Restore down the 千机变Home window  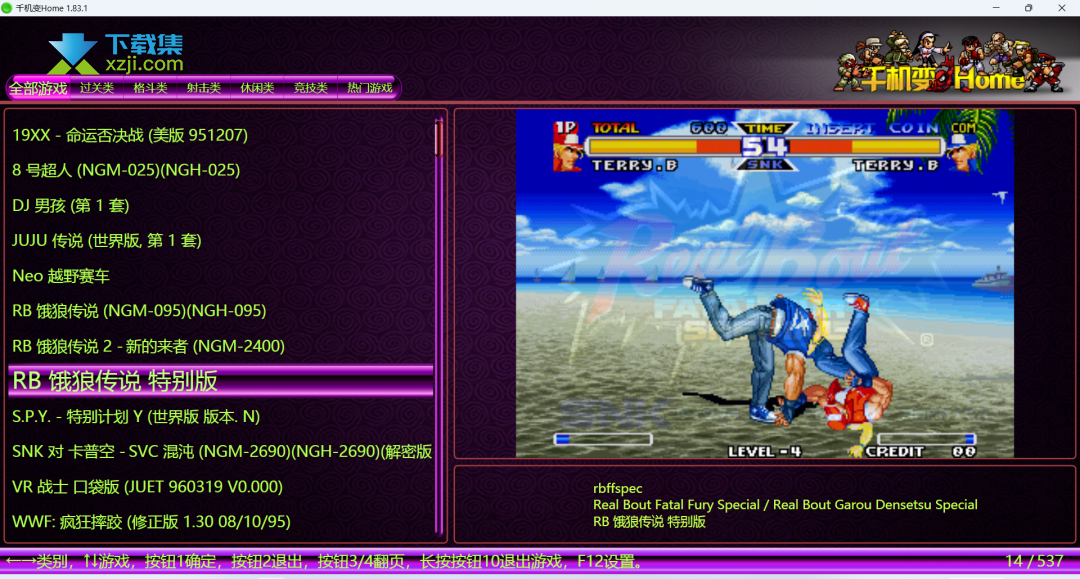(x=1028, y=8)
